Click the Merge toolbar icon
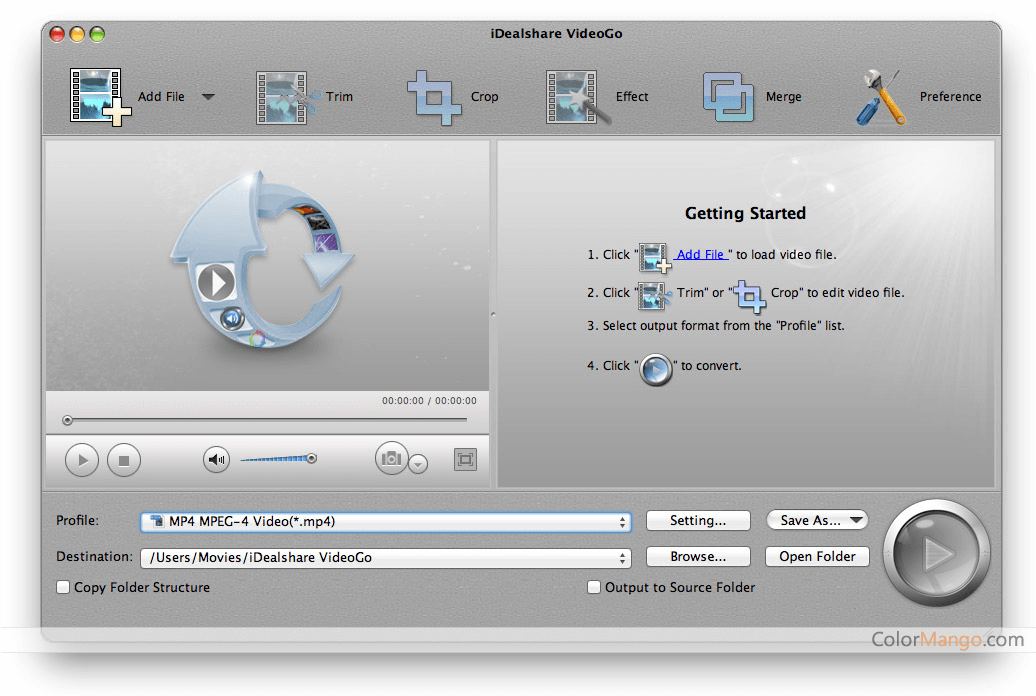 coord(727,96)
